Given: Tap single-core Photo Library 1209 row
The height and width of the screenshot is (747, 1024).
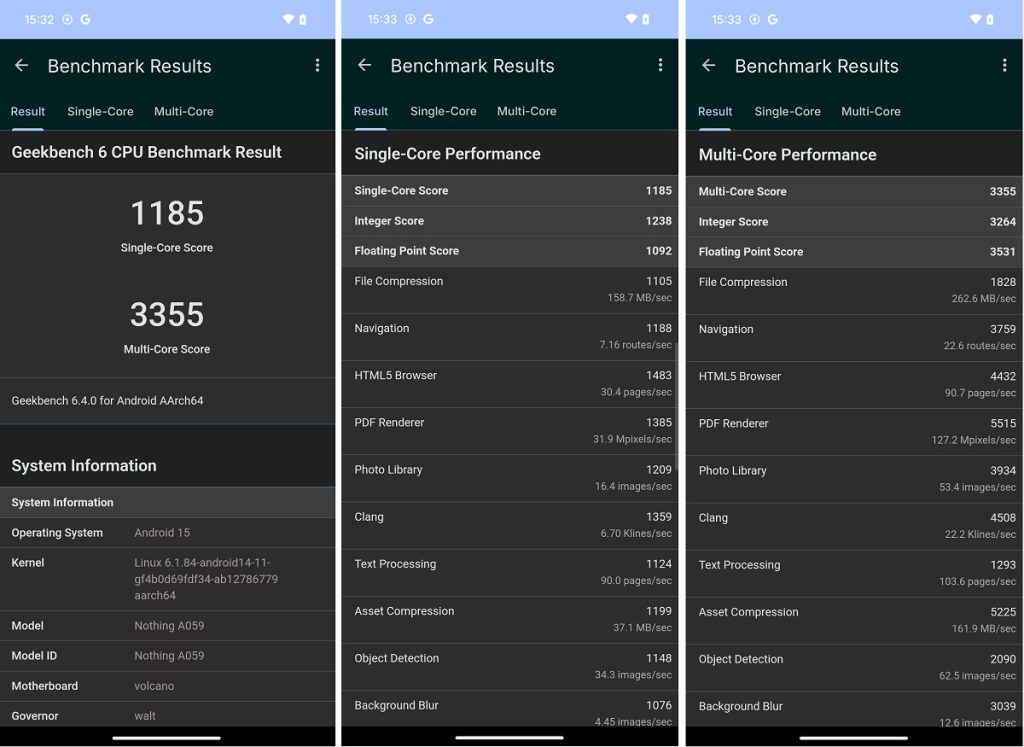Looking at the screenshot, I should click(509, 477).
